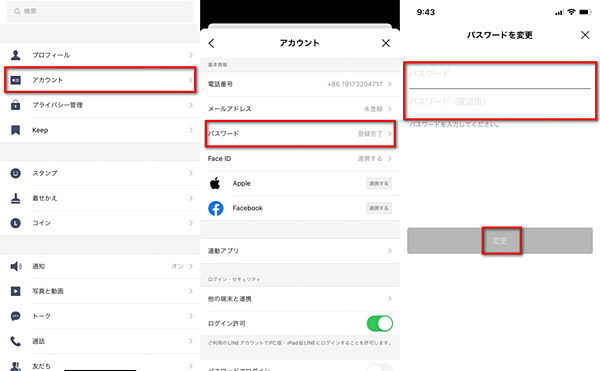The image size is (600, 371).
Task: Open アカウント settings via its chevron
Action: pyautogui.click(x=191, y=80)
